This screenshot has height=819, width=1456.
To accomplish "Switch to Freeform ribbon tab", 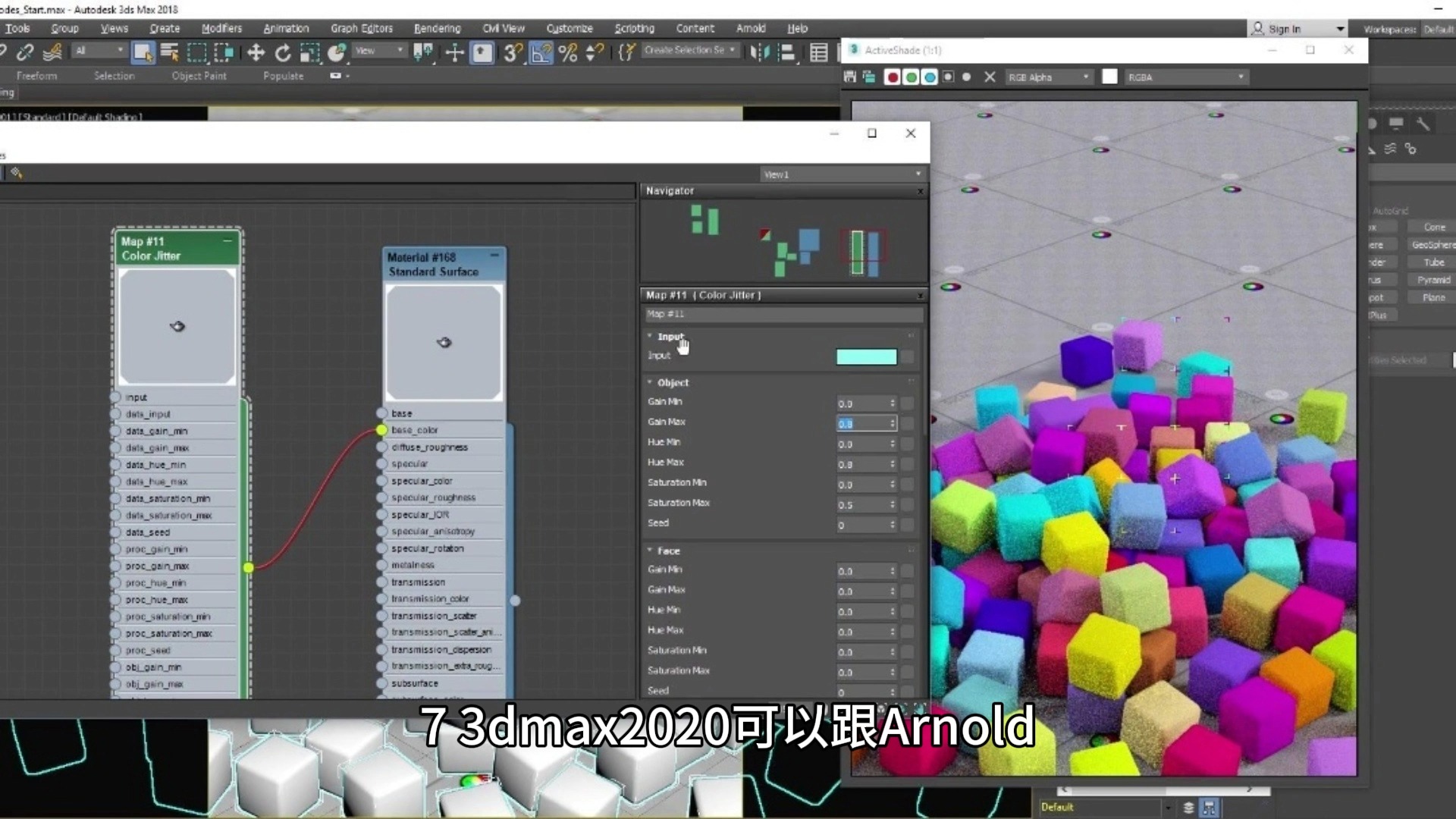I will [x=36, y=76].
